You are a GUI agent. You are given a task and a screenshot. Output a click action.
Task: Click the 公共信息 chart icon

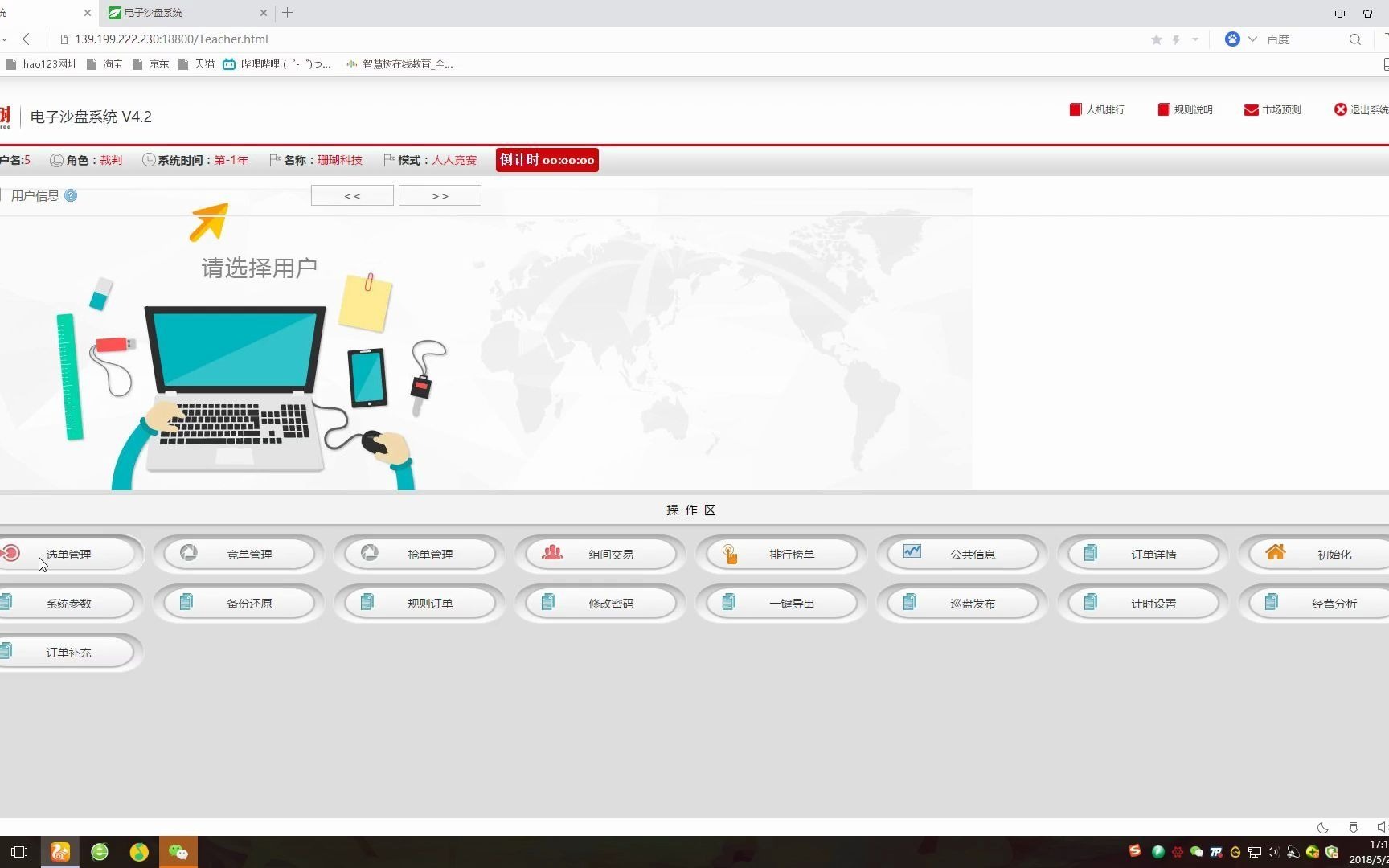[912, 551]
